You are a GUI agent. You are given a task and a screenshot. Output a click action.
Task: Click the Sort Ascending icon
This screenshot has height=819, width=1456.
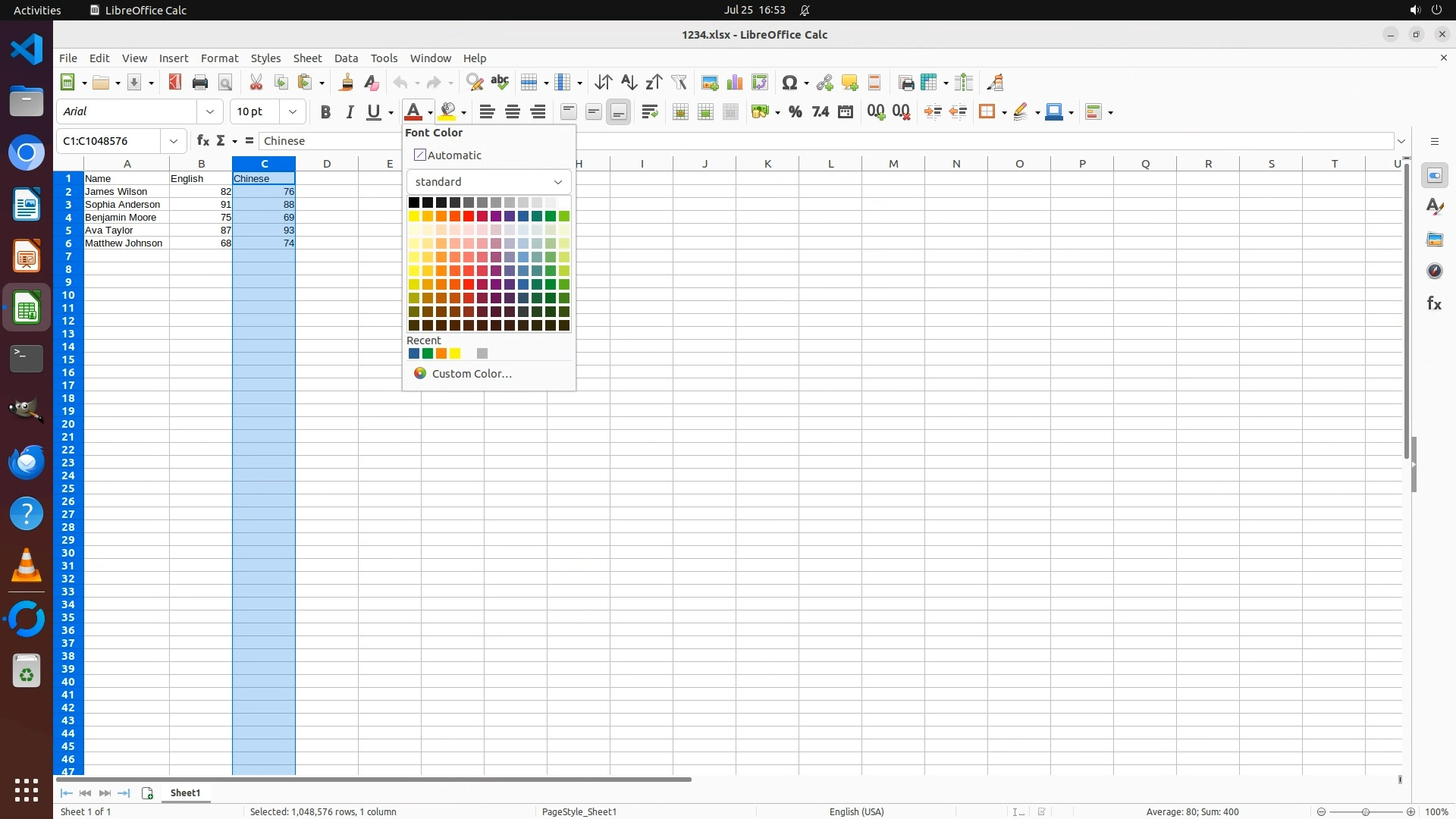point(629,83)
